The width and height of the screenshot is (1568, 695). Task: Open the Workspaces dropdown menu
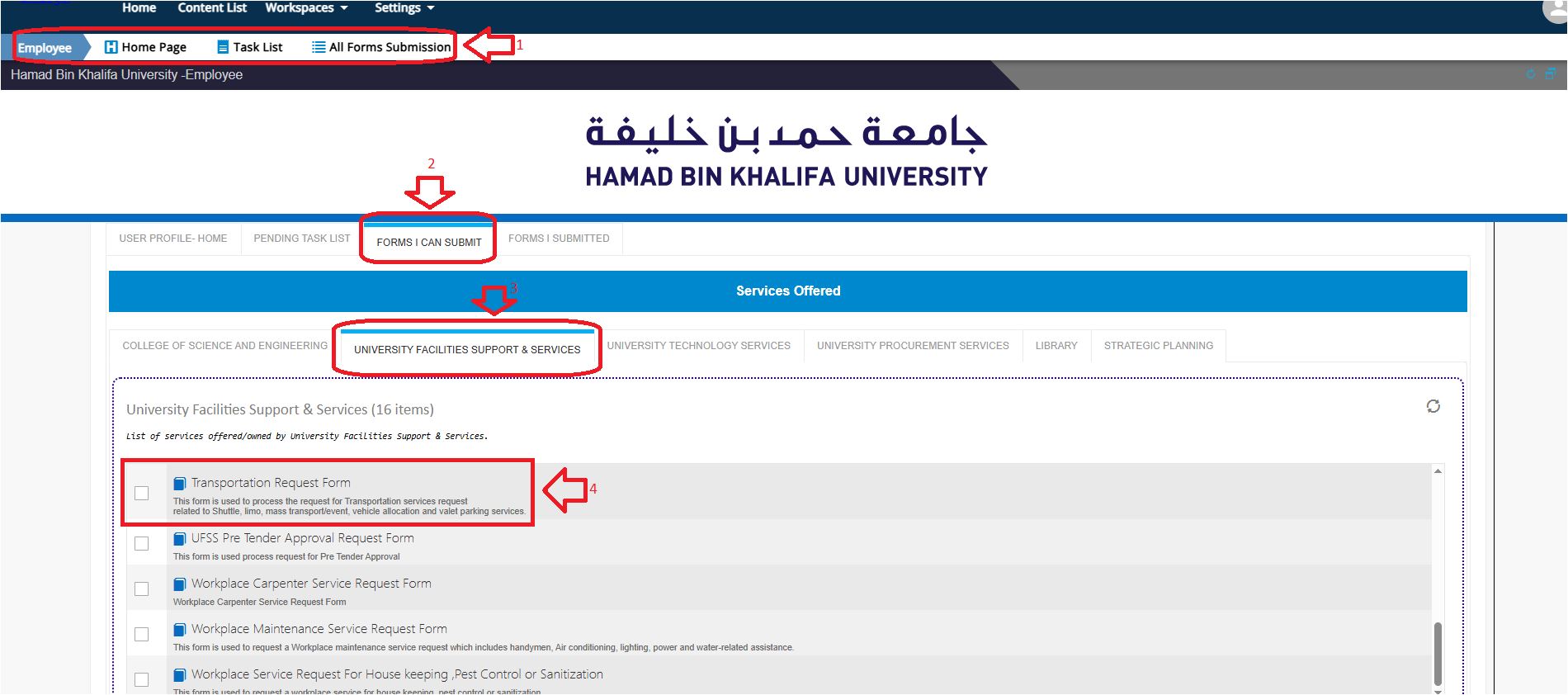tap(306, 8)
